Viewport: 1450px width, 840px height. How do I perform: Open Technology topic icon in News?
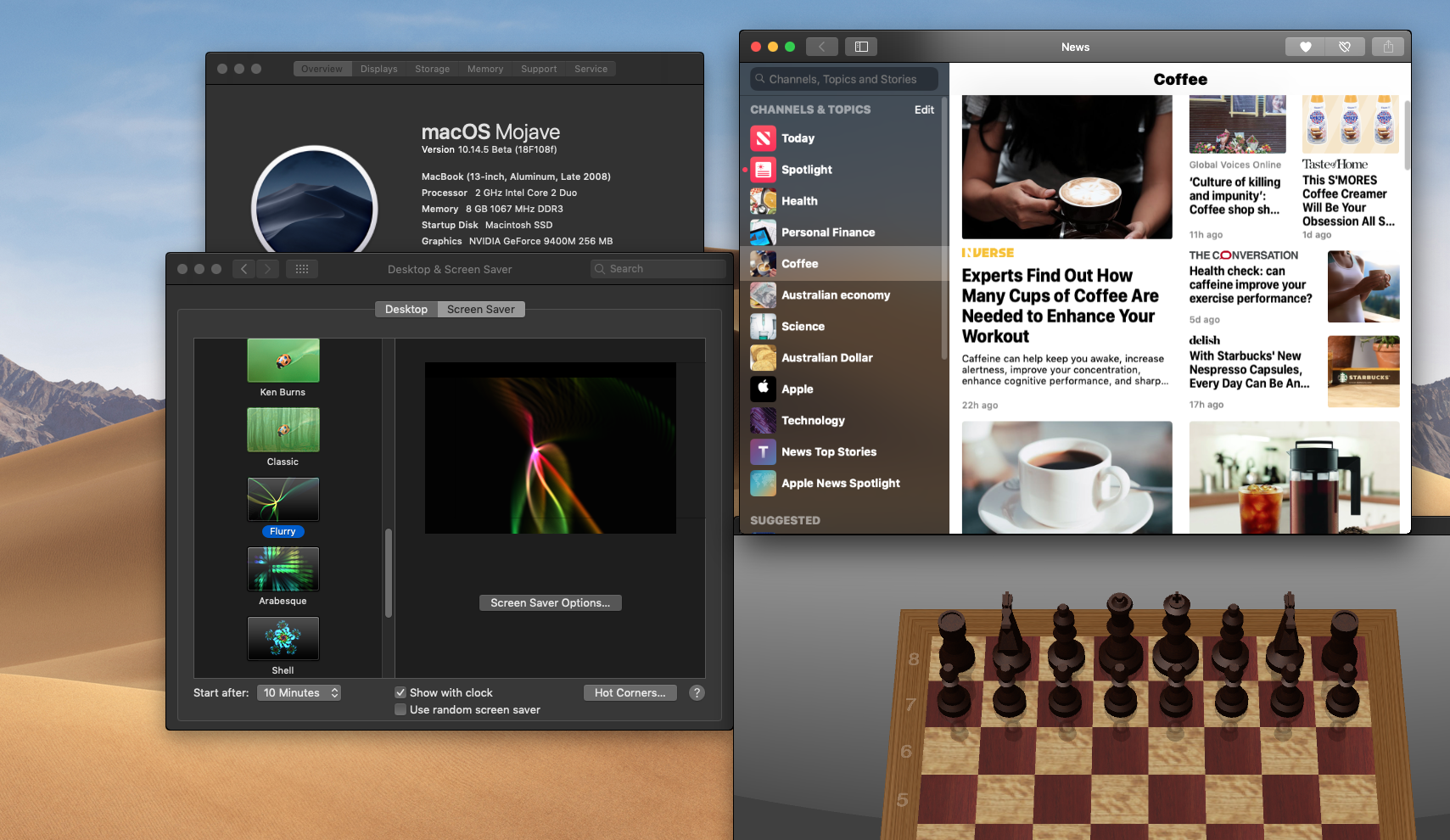763,421
